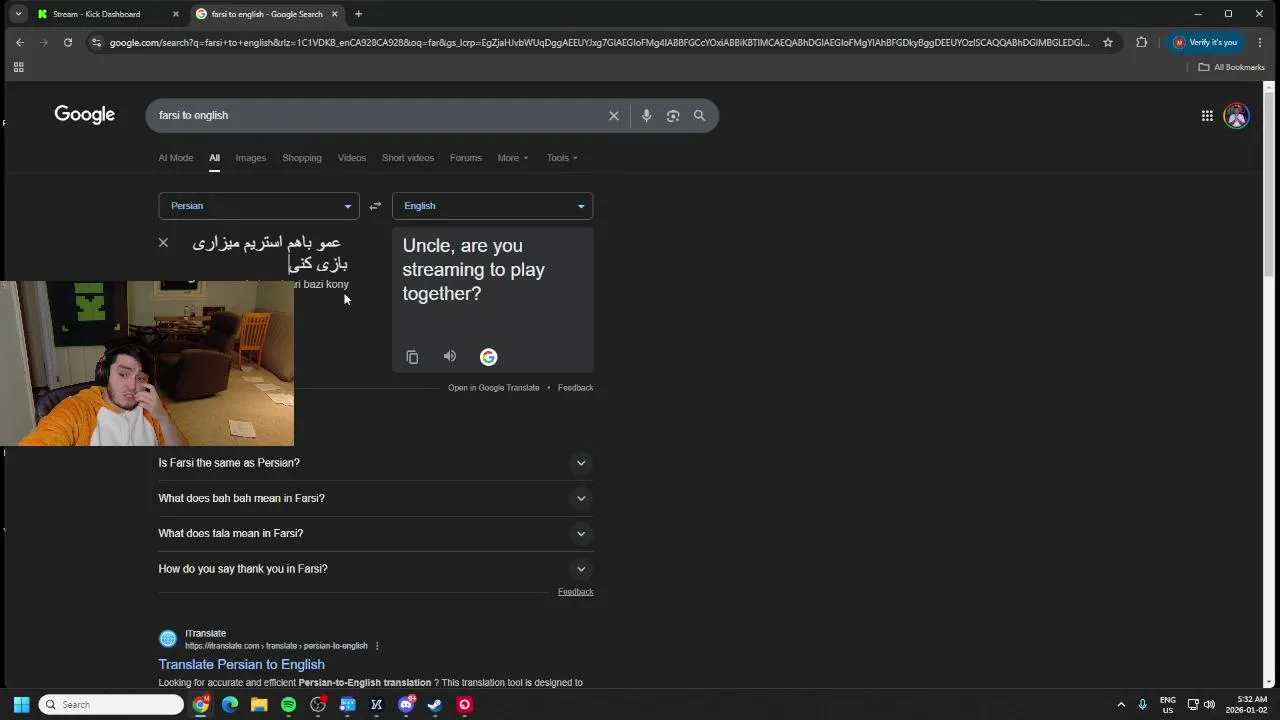This screenshot has height=720, width=1280.
Task: Click the Verify it's you profile button
Action: (1205, 42)
